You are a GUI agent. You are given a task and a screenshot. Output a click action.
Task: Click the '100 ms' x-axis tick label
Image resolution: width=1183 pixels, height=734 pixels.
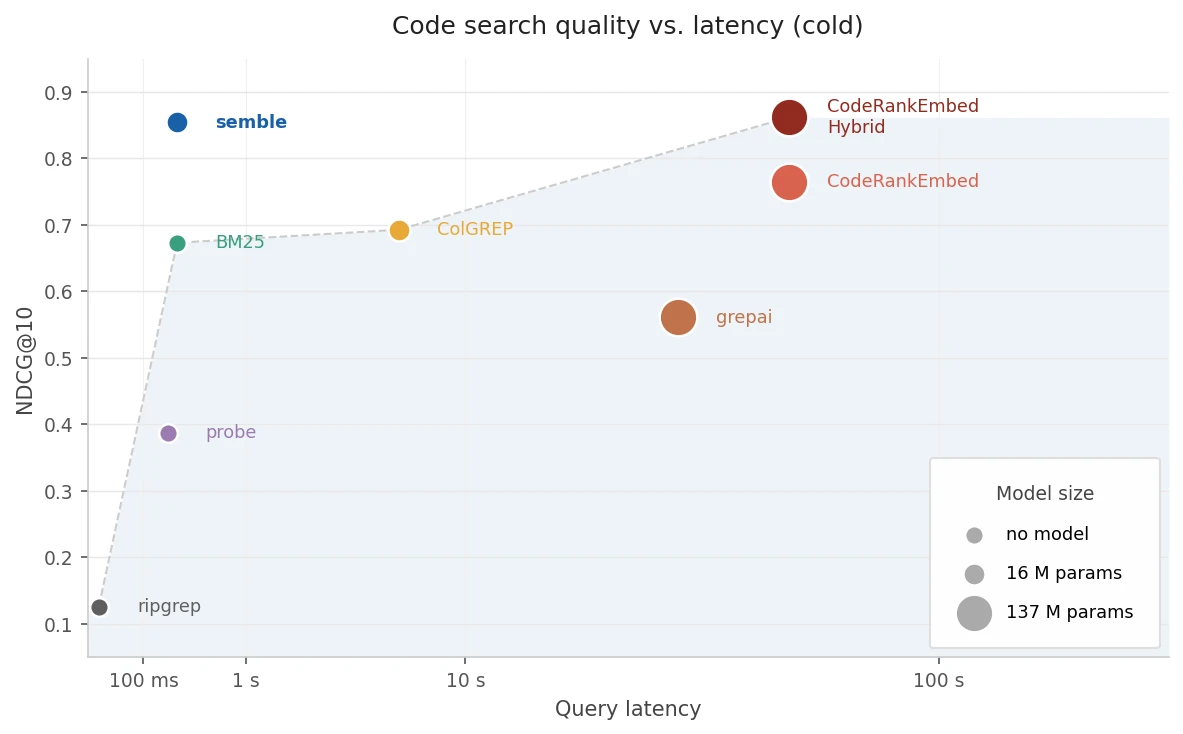point(143,680)
